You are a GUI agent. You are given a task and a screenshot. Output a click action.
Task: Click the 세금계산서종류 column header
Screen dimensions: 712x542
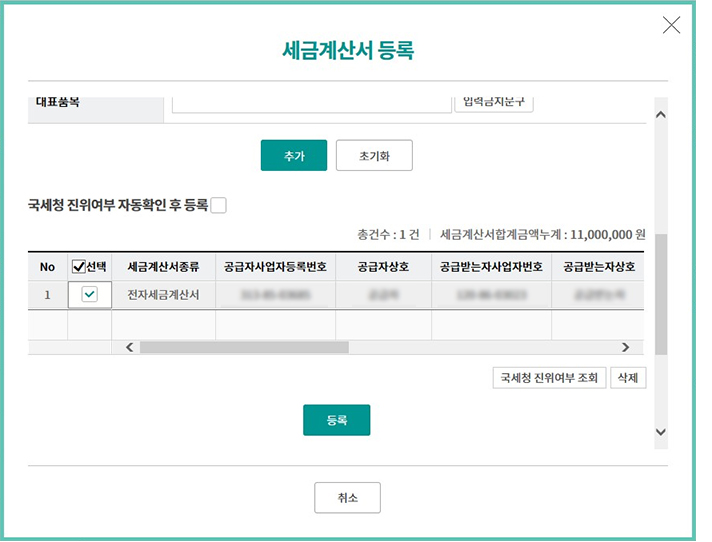click(163, 267)
